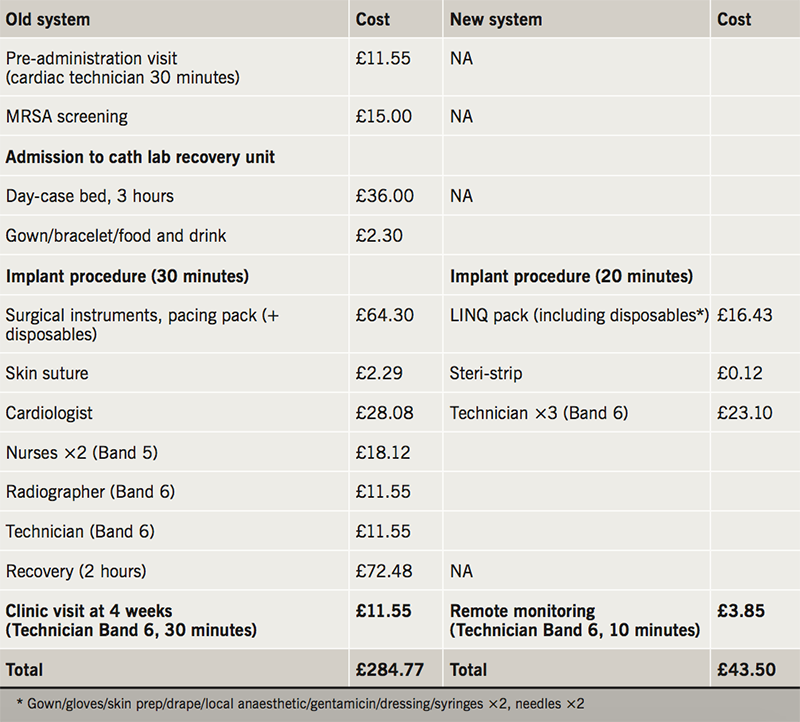This screenshot has width=800, height=722.
Task: Select the 'Remote monitoring' cell
Action: 522,611
